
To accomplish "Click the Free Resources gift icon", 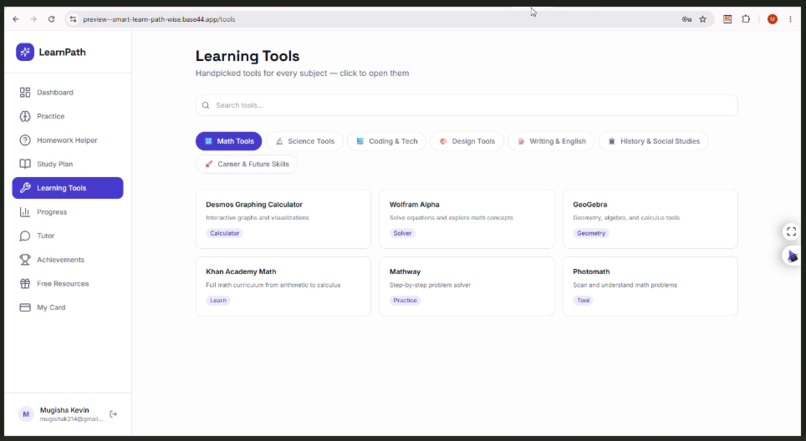I will pyautogui.click(x=25, y=284).
